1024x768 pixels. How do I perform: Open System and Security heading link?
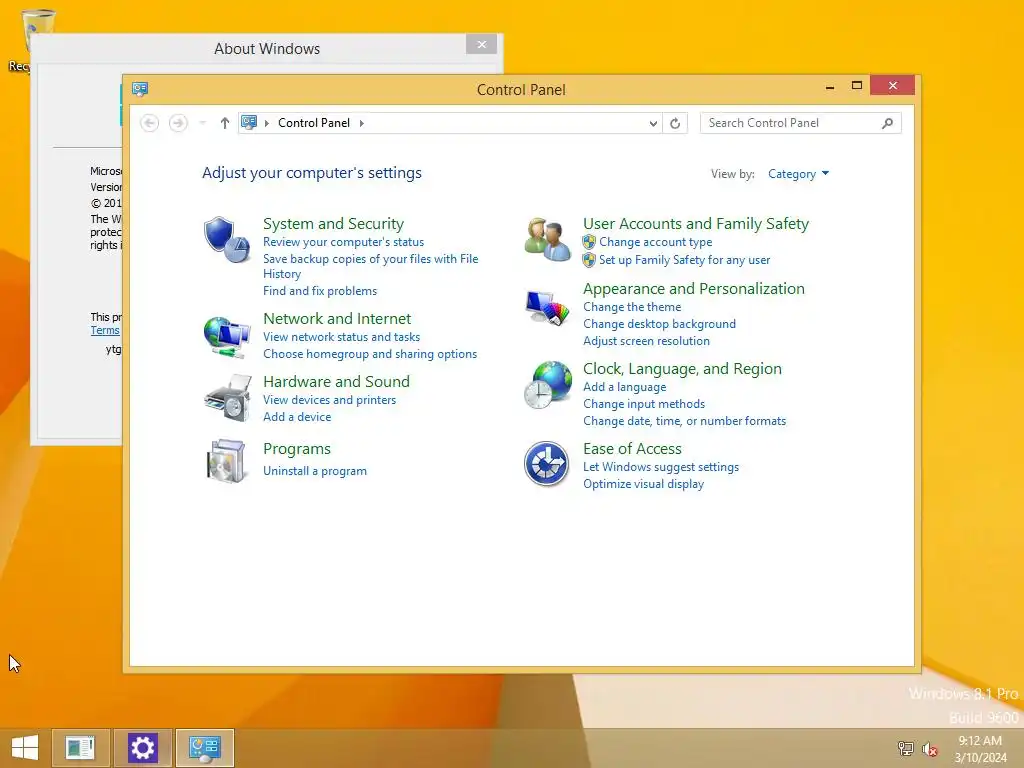[333, 223]
